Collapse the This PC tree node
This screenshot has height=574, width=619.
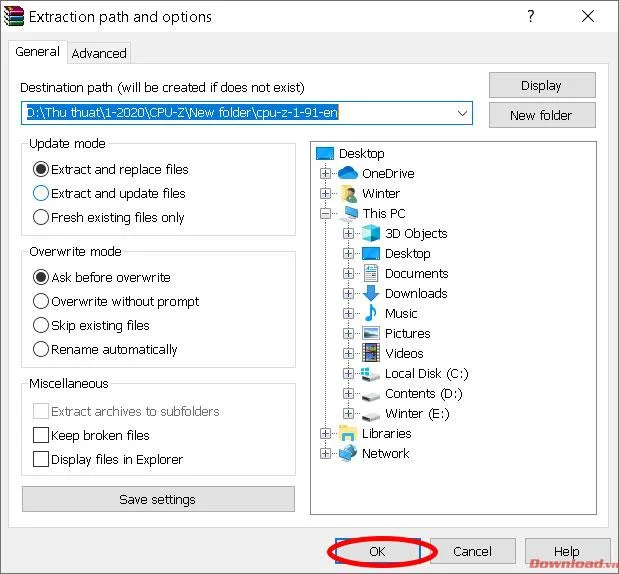[x=325, y=214]
